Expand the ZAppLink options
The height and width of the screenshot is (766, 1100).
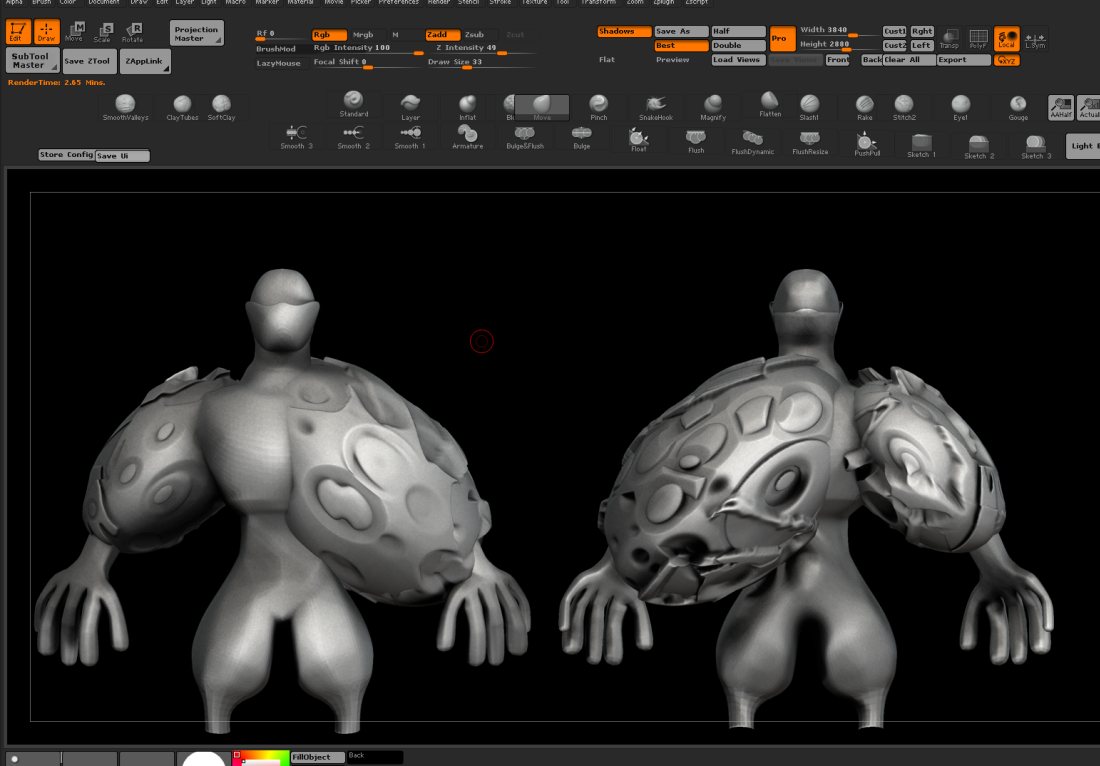tap(145, 61)
